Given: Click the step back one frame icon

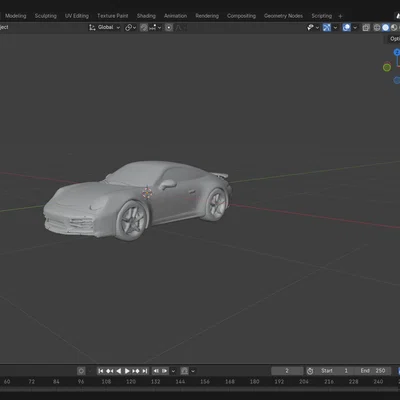Looking at the screenshot, I should (156, 371).
